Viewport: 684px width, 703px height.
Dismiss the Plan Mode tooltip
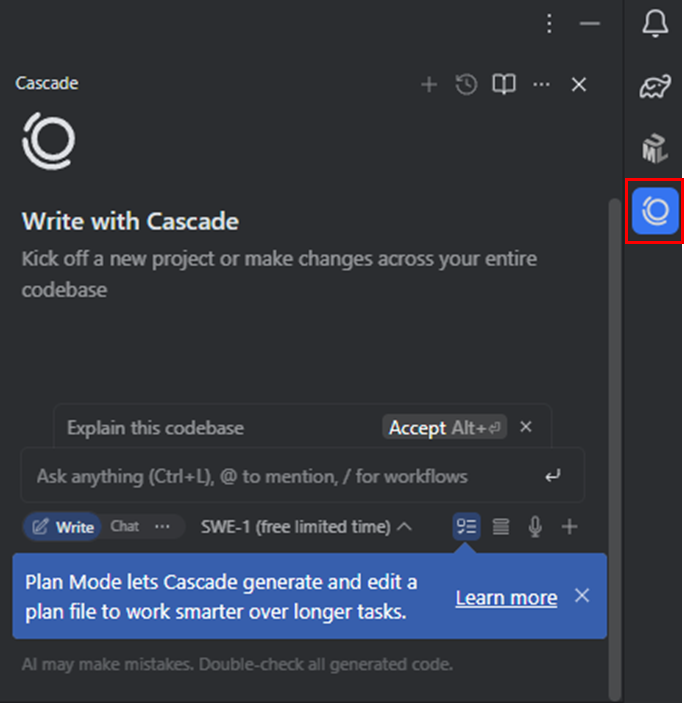pyautogui.click(x=582, y=596)
